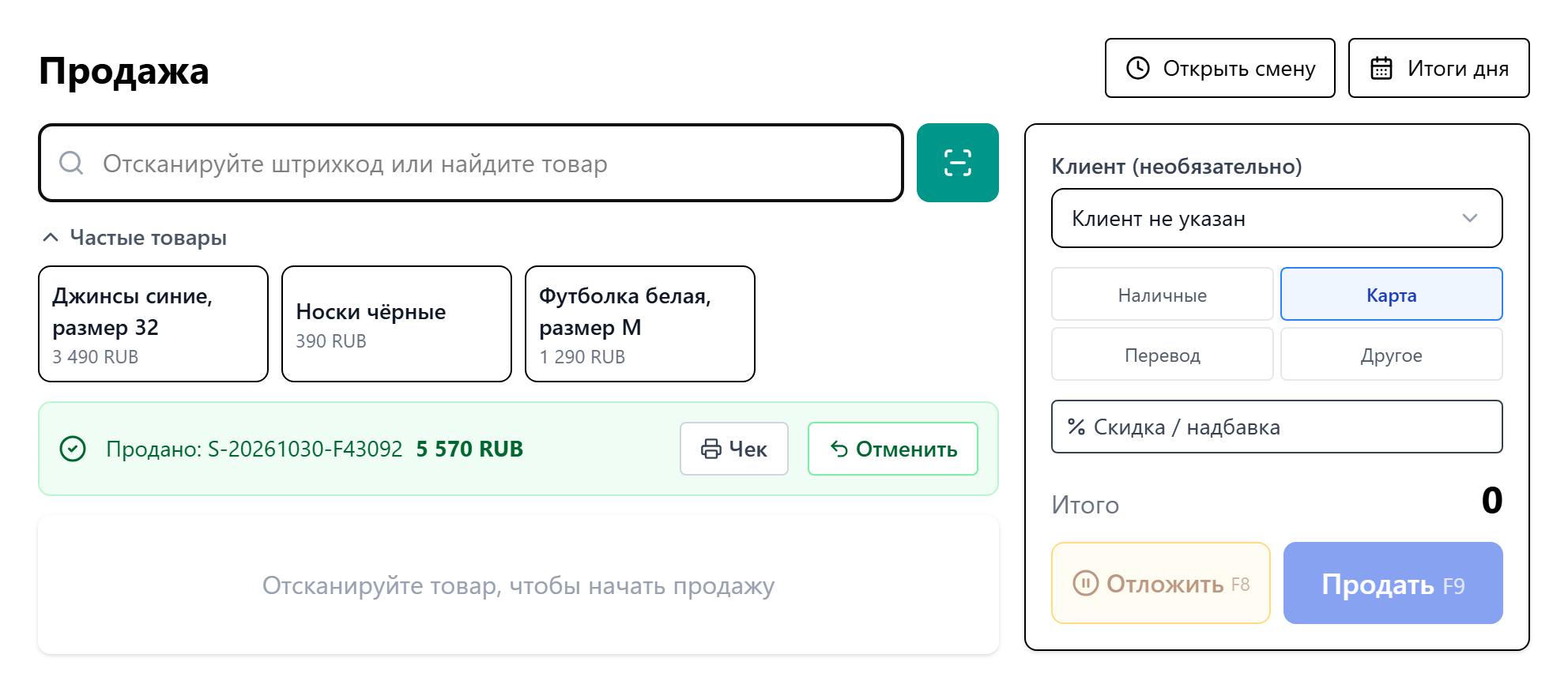Focus the barcode search input field
1568x692 pixels.
pyautogui.click(x=471, y=163)
